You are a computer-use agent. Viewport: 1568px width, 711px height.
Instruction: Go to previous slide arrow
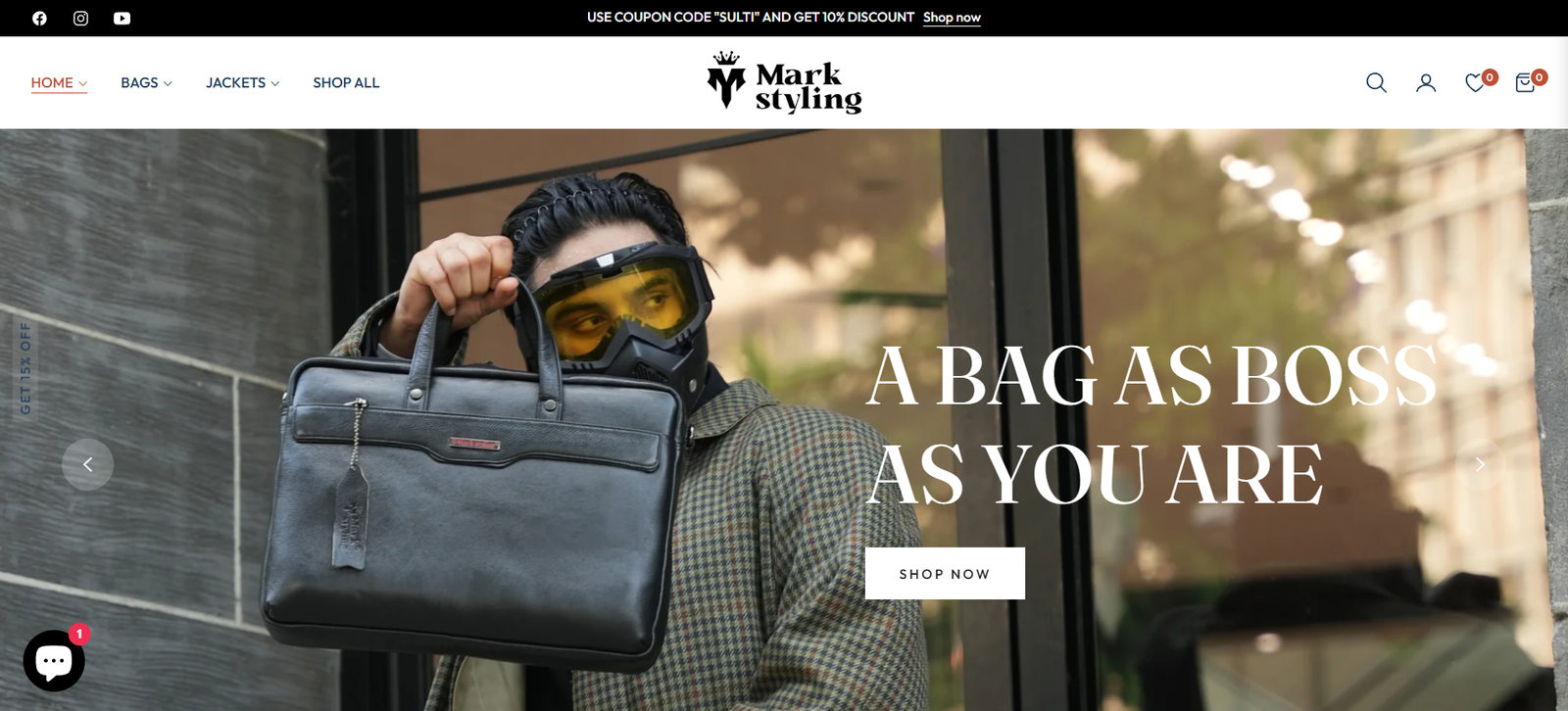(x=87, y=464)
